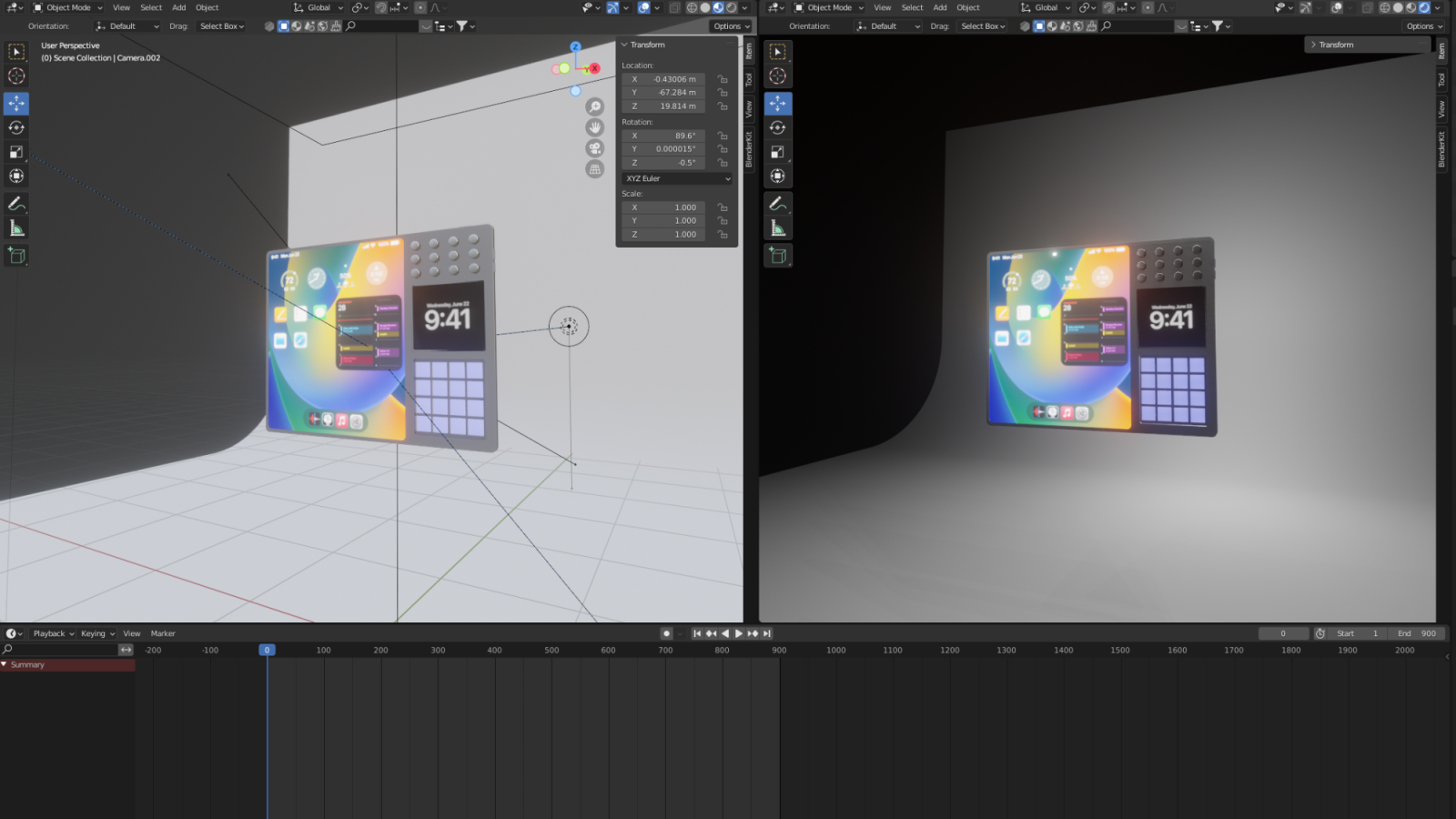Screen dimensions: 1456x819
Task: Open Options dropdown in left viewport
Action: point(731,26)
